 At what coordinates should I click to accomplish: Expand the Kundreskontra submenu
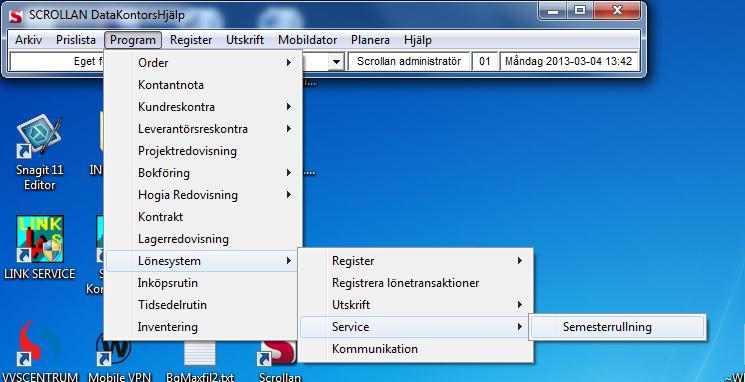click(x=203, y=107)
